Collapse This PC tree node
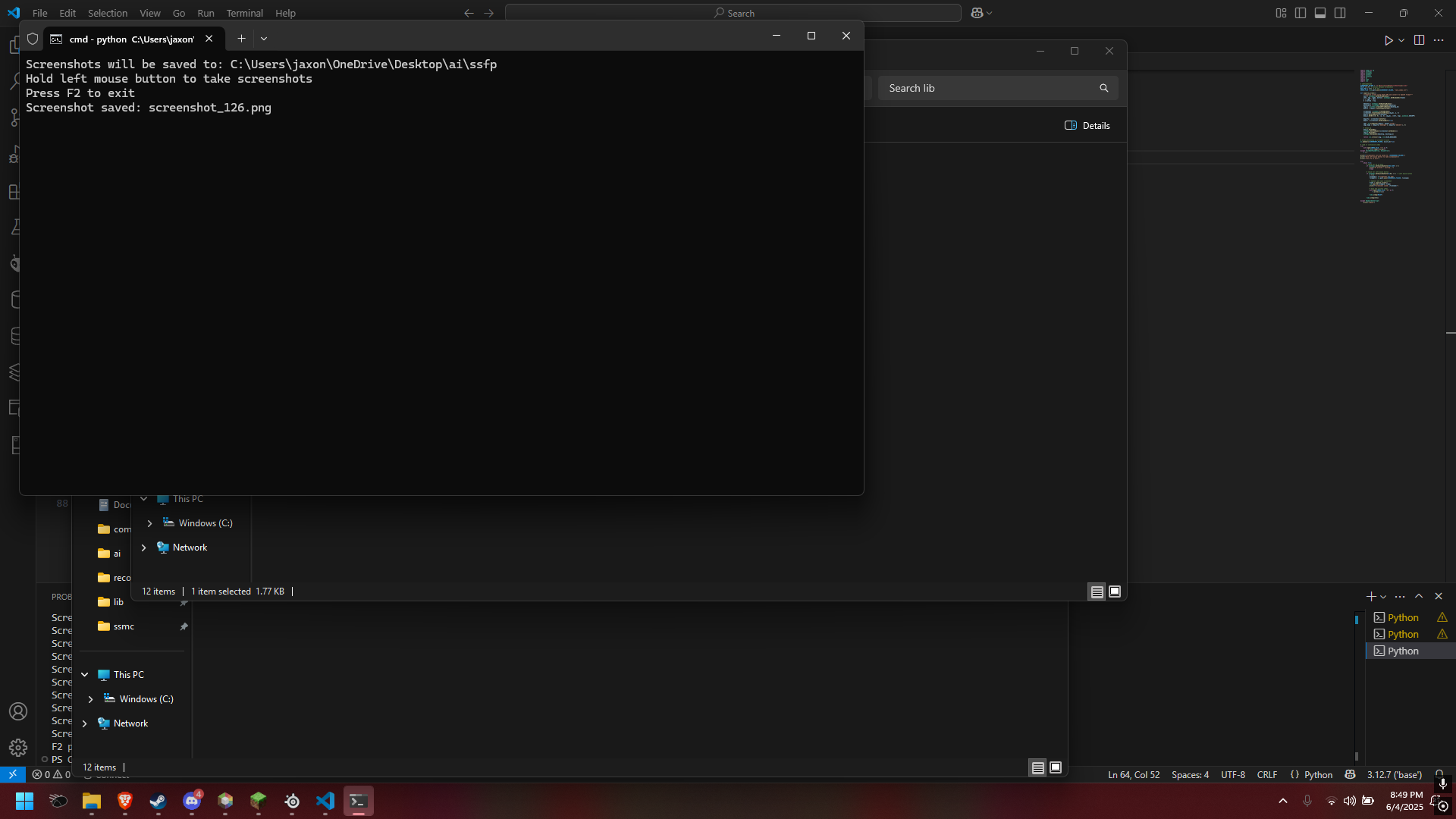This screenshot has height=819, width=1456. click(x=85, y=675)
